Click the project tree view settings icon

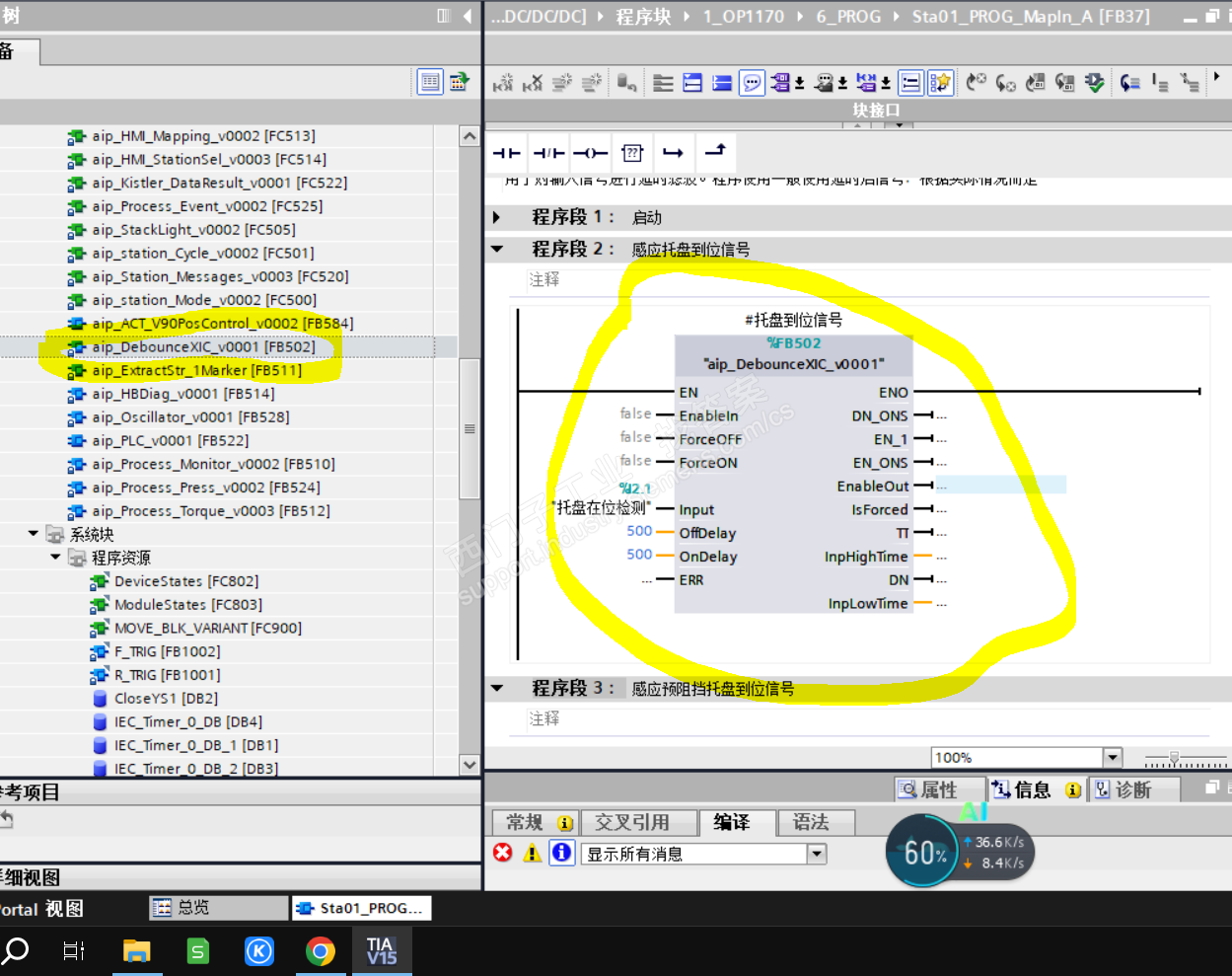[x=430, y=82]
